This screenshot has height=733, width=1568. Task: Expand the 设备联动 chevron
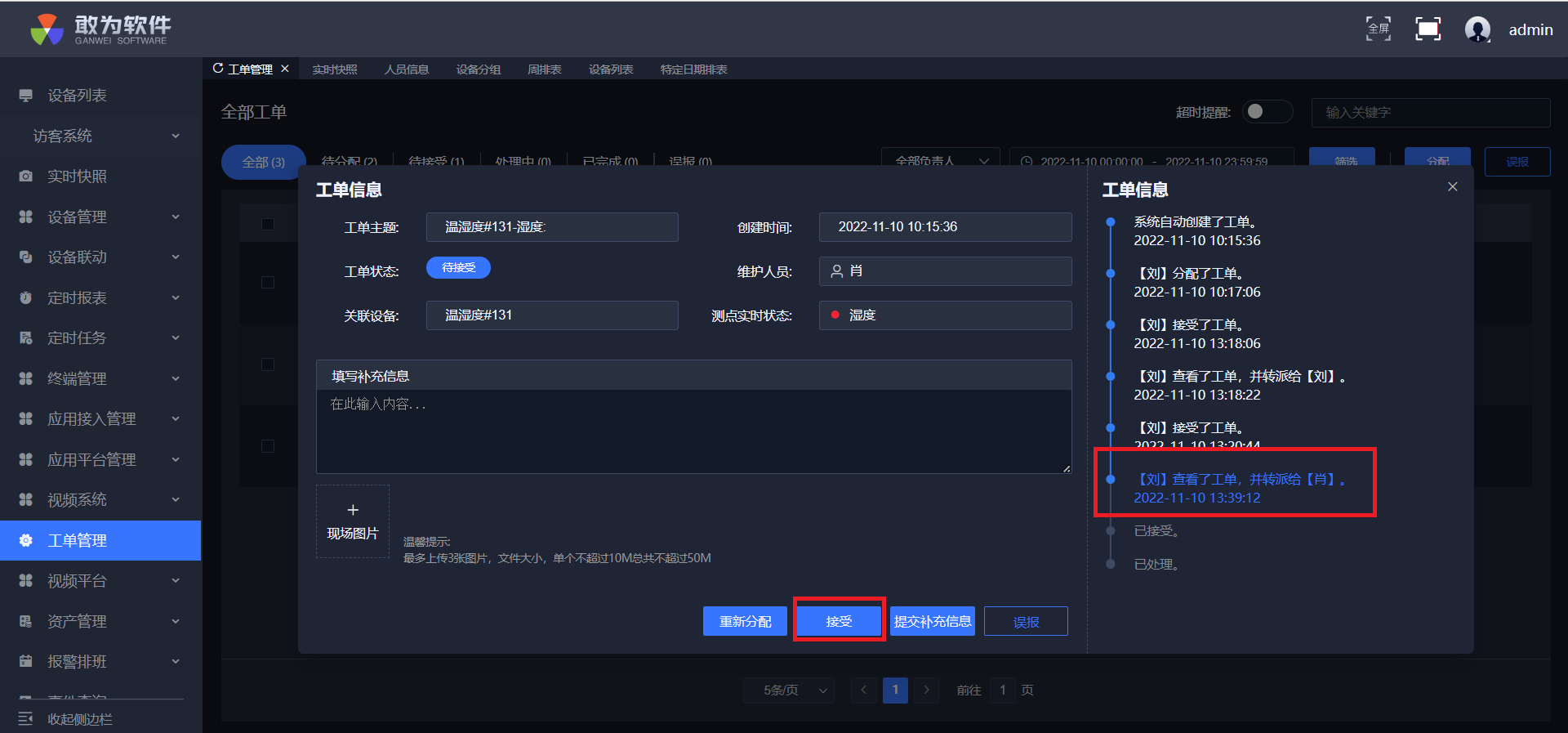tap(176, 257)
